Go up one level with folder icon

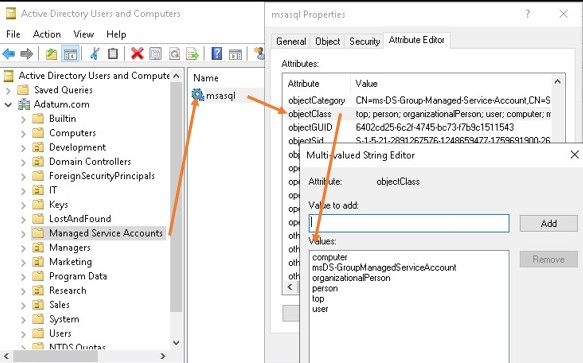(51, 54)
